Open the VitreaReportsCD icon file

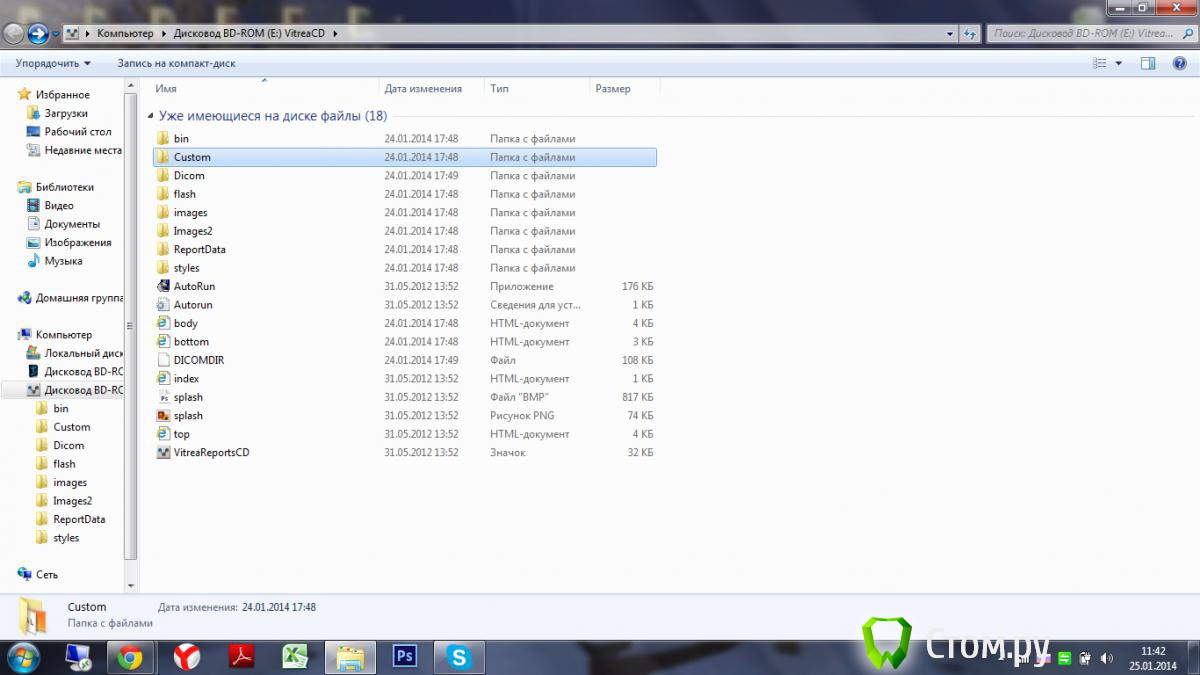click(210, 453)
